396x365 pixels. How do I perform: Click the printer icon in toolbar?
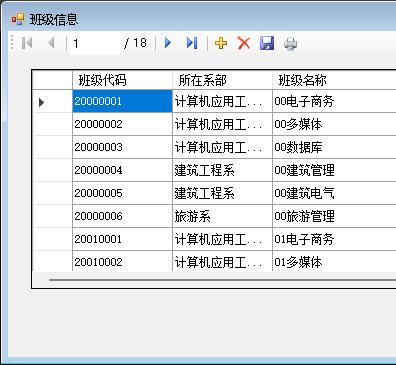[x=290, y=44]
